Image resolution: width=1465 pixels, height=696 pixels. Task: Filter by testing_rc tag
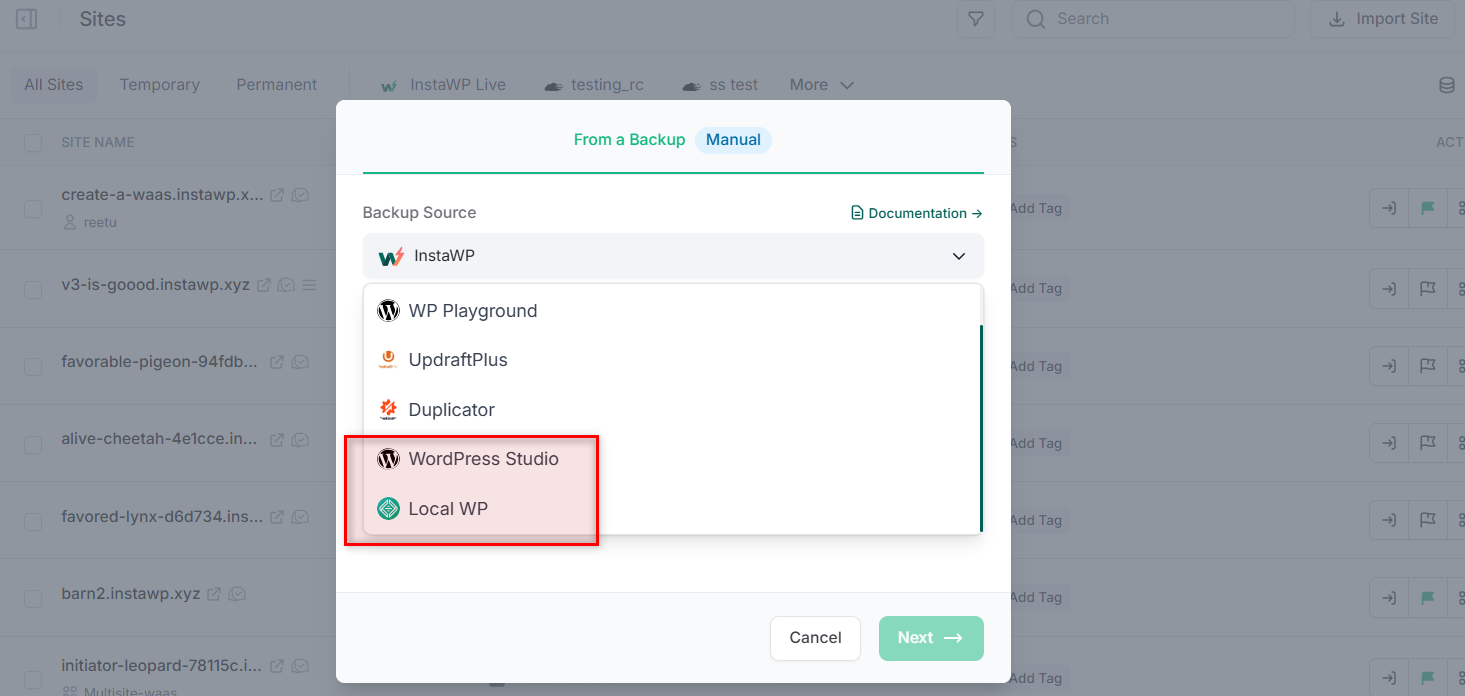pos(594,85)
